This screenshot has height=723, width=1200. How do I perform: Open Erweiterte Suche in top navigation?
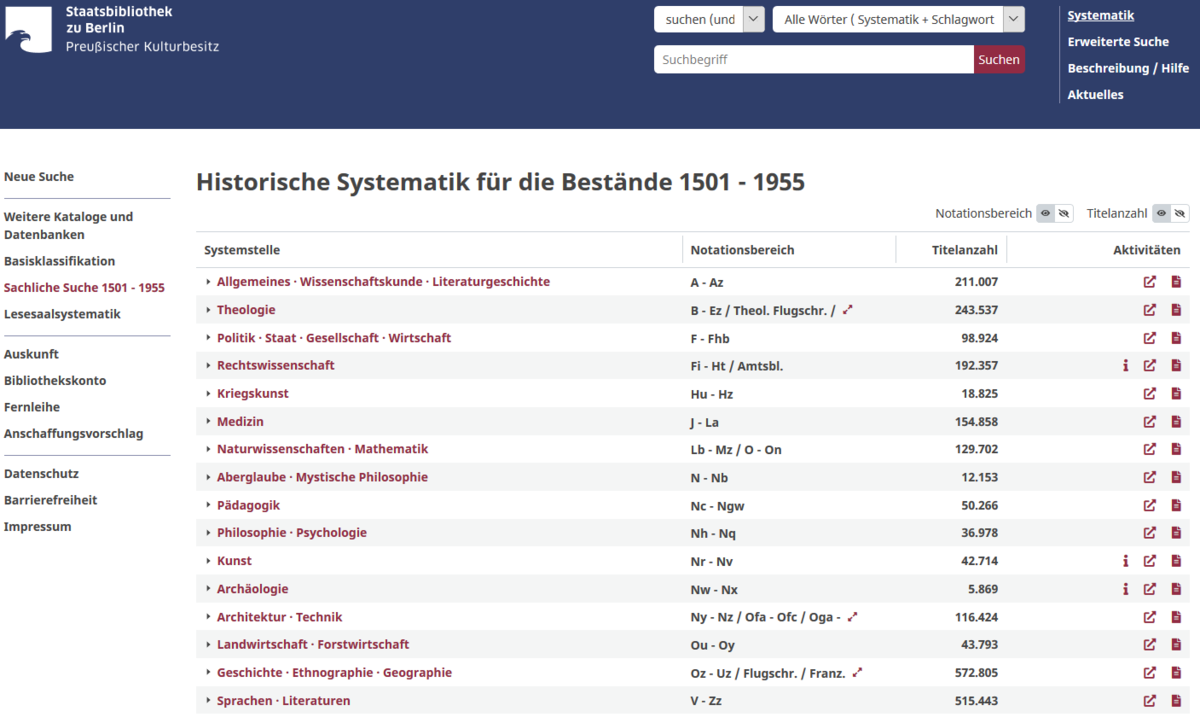tap(1118, 42)
